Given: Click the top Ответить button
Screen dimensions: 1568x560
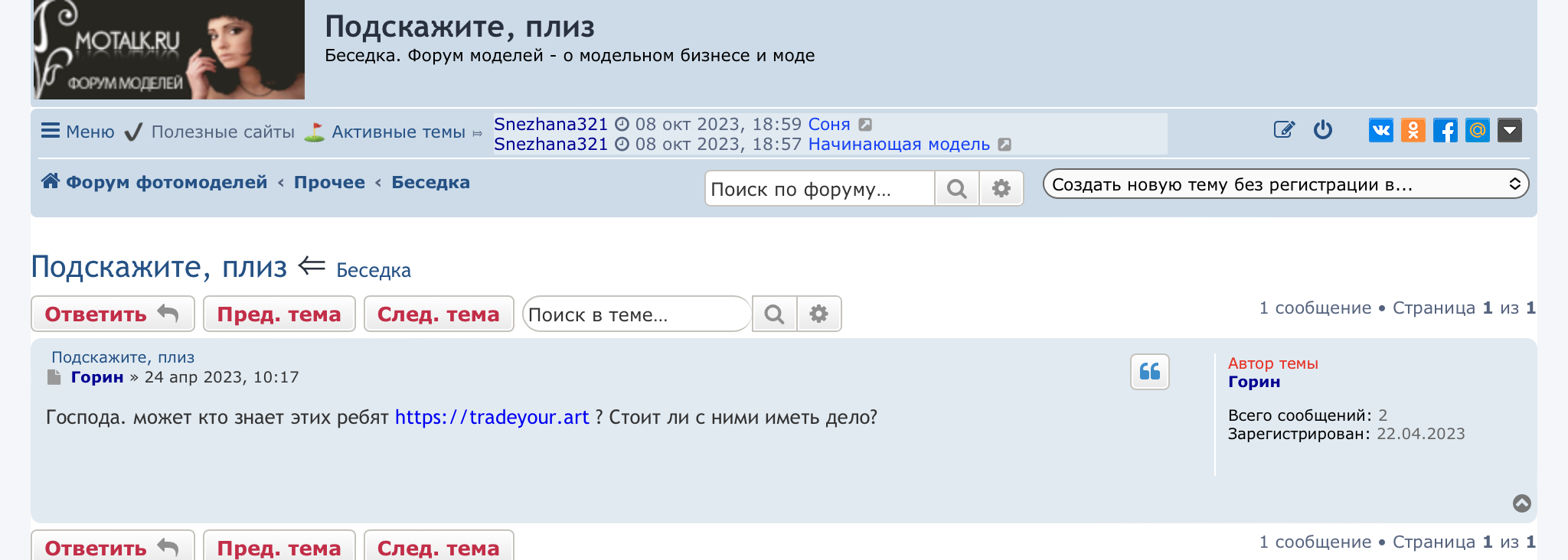Looking at the screenshot, I should 112,314.
